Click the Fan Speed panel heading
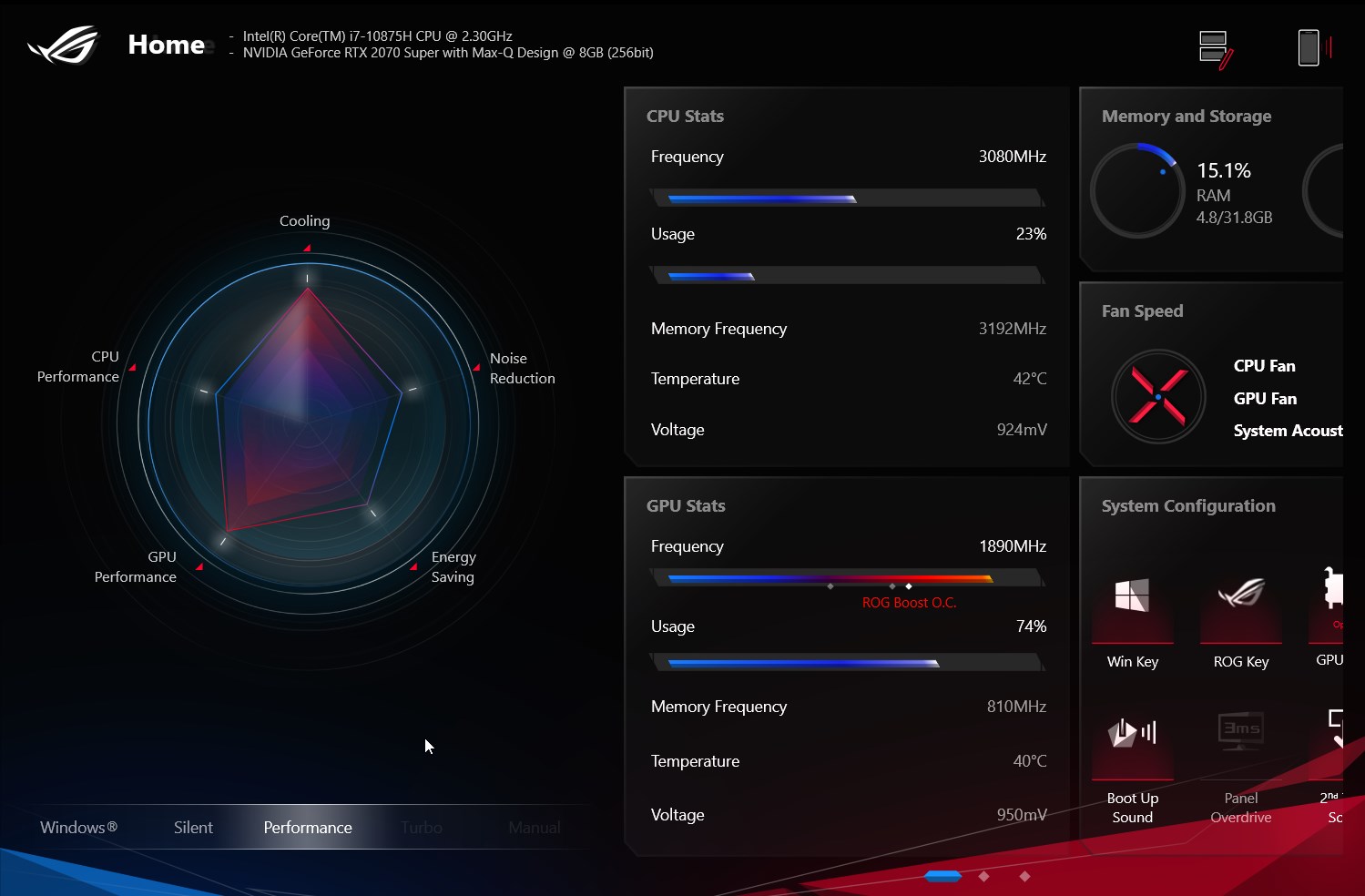The width and height of the screenshot is (1365, 896). [x=1143, y=311]
